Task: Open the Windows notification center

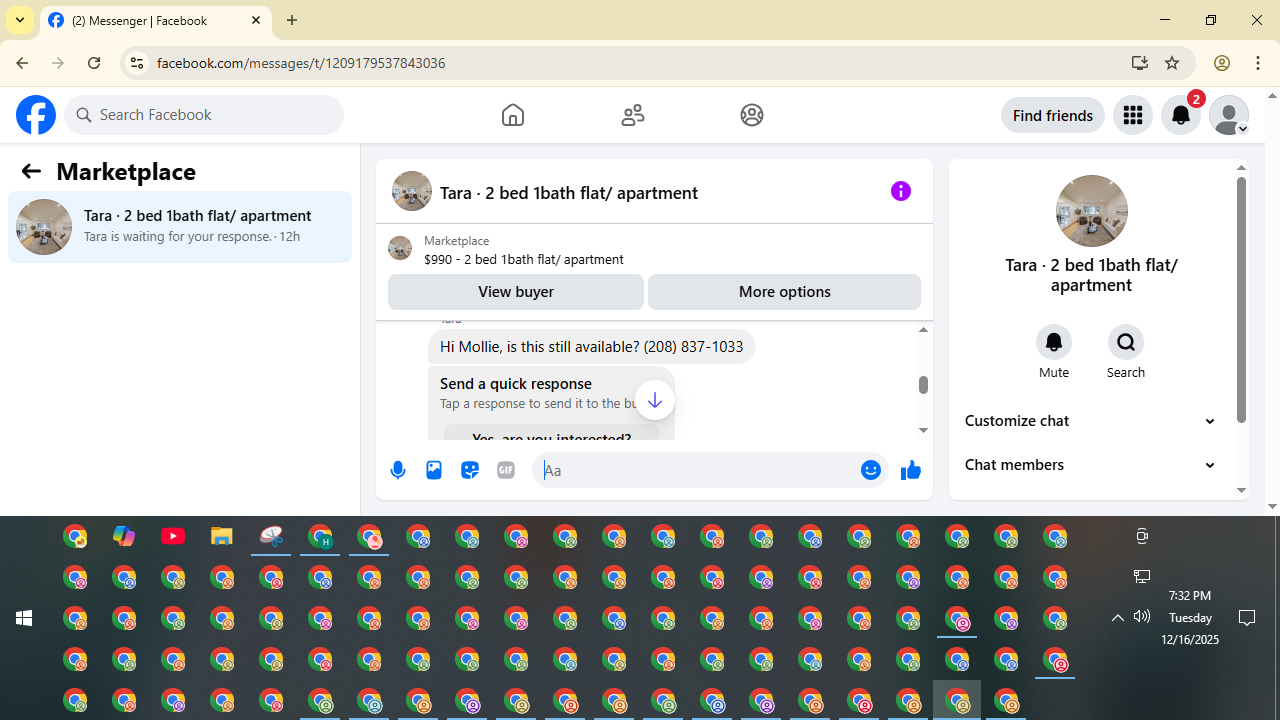Action: click(x=1247, y=618)
